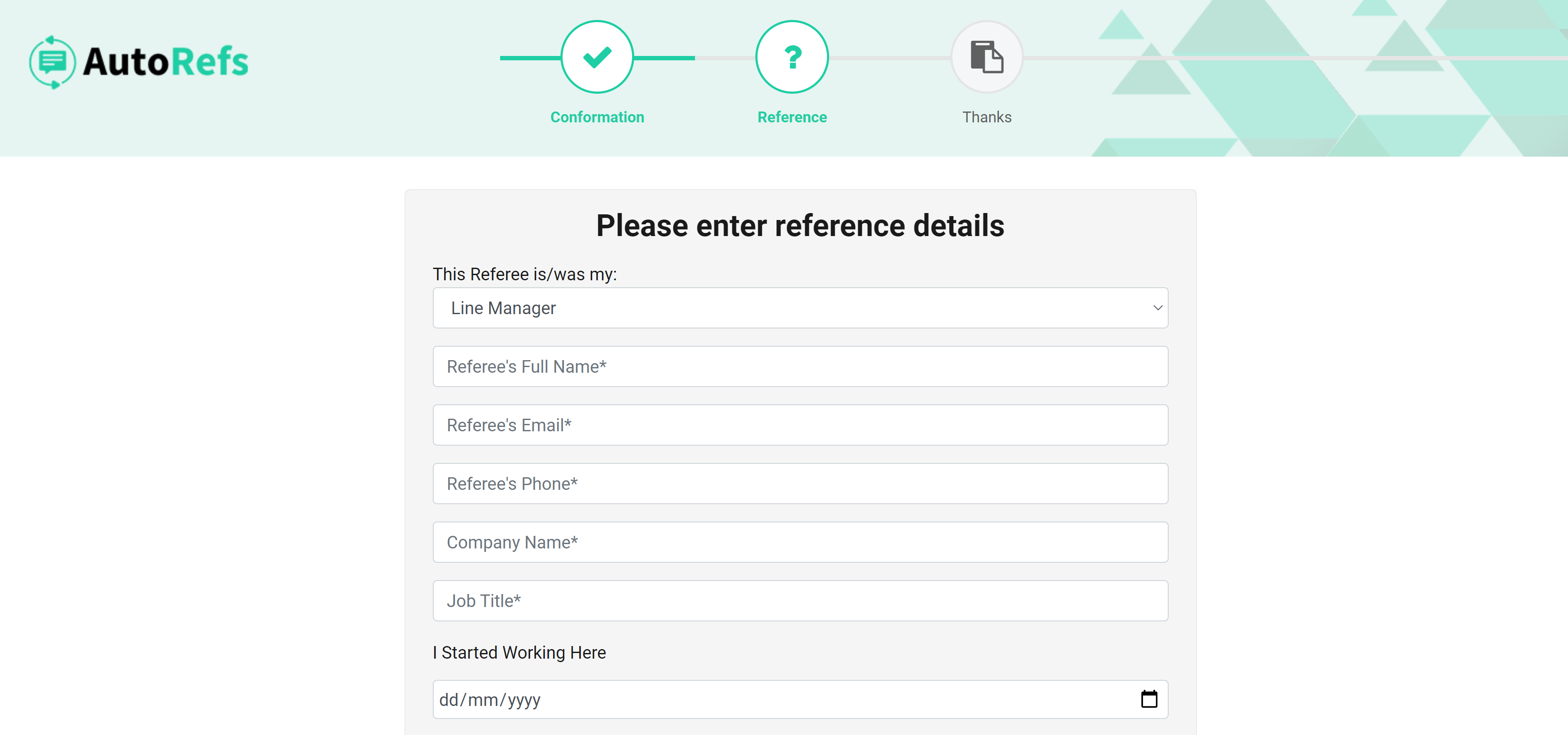This screenshot has width=1568, height=735.
Task: Click the progress line between Conformation and Reference
Action: tap(694, 58)
